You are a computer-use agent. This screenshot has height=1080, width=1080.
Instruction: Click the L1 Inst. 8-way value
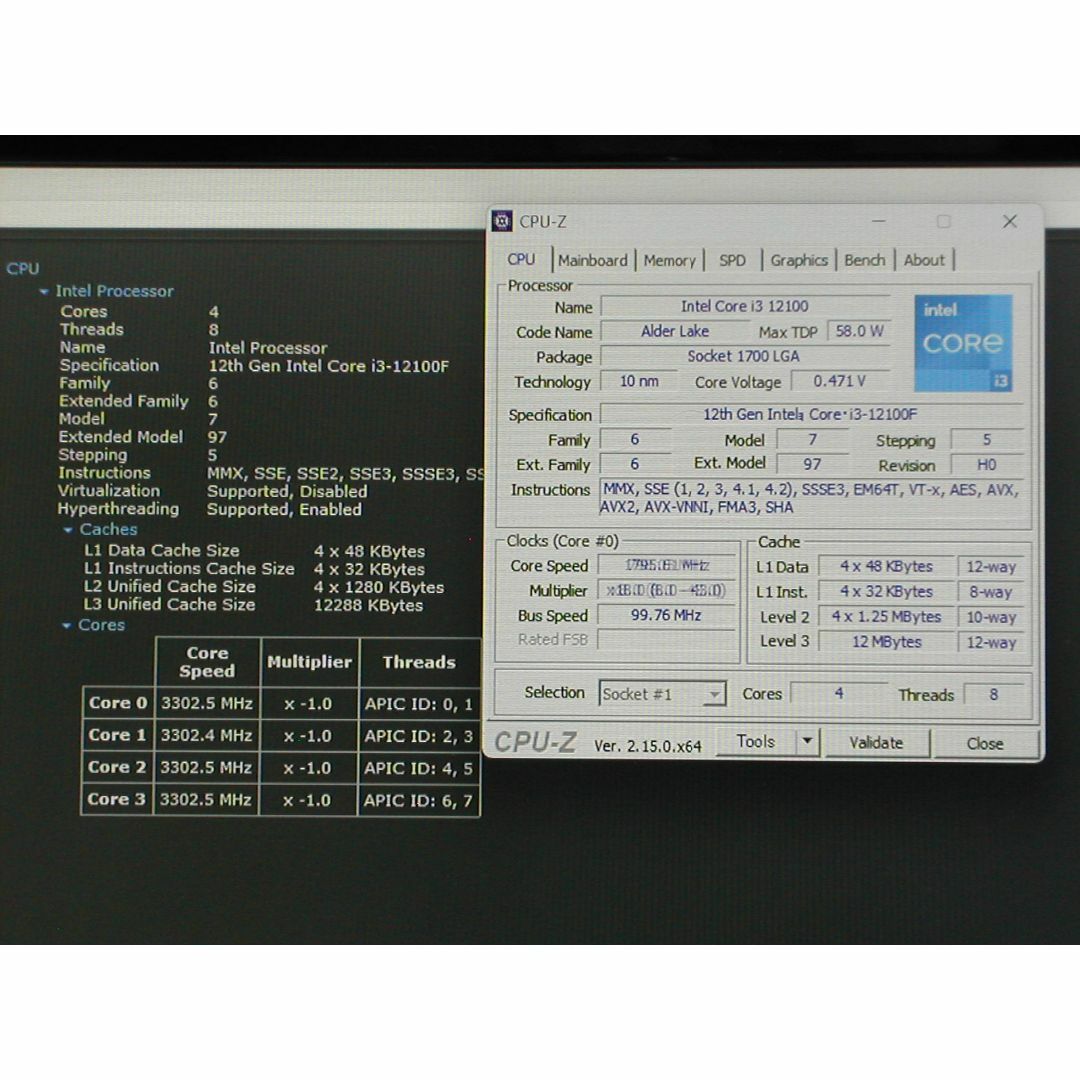click(x=991, y=592)
